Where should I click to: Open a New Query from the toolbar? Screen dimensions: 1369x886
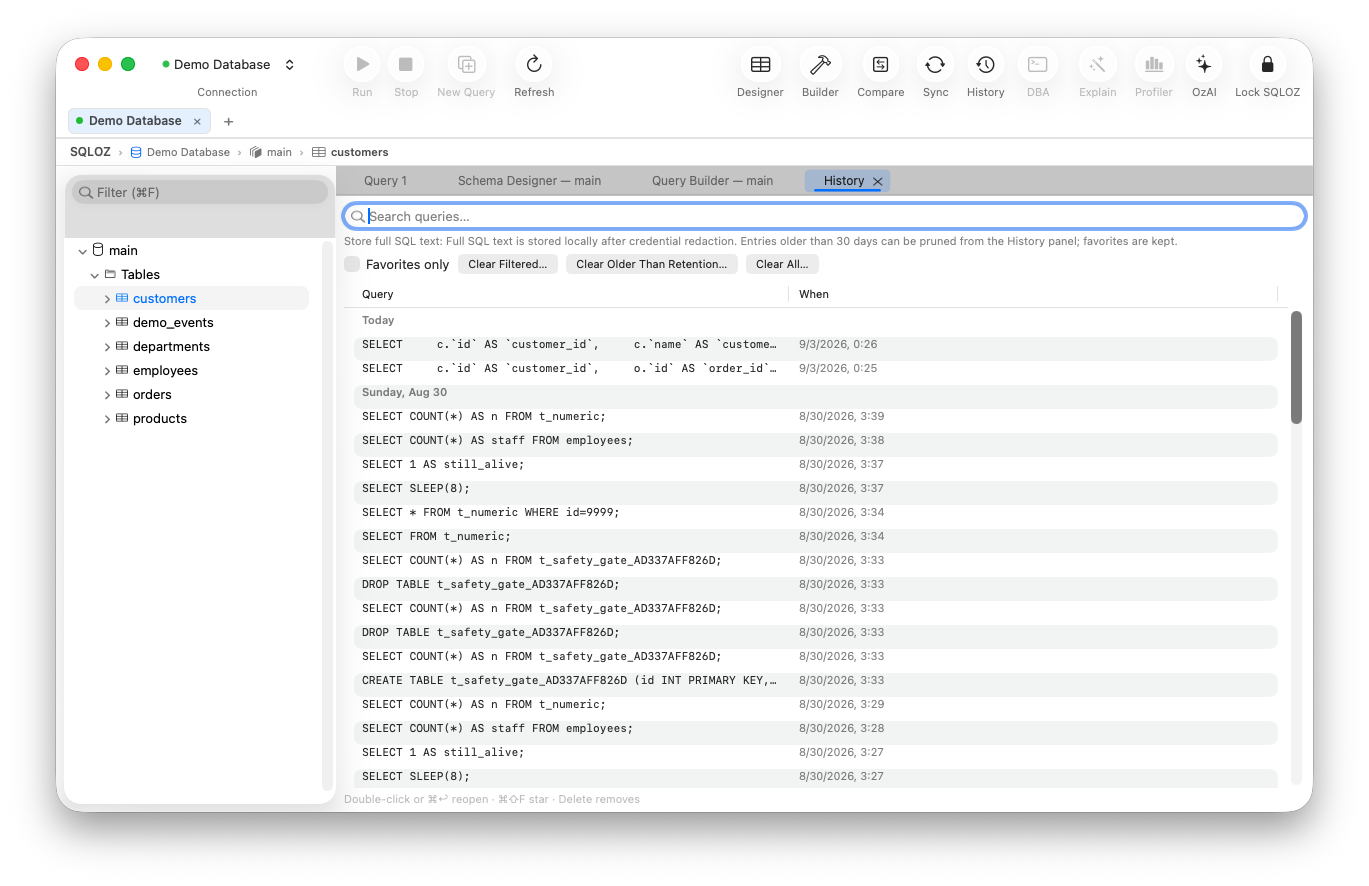pos(466,65)
